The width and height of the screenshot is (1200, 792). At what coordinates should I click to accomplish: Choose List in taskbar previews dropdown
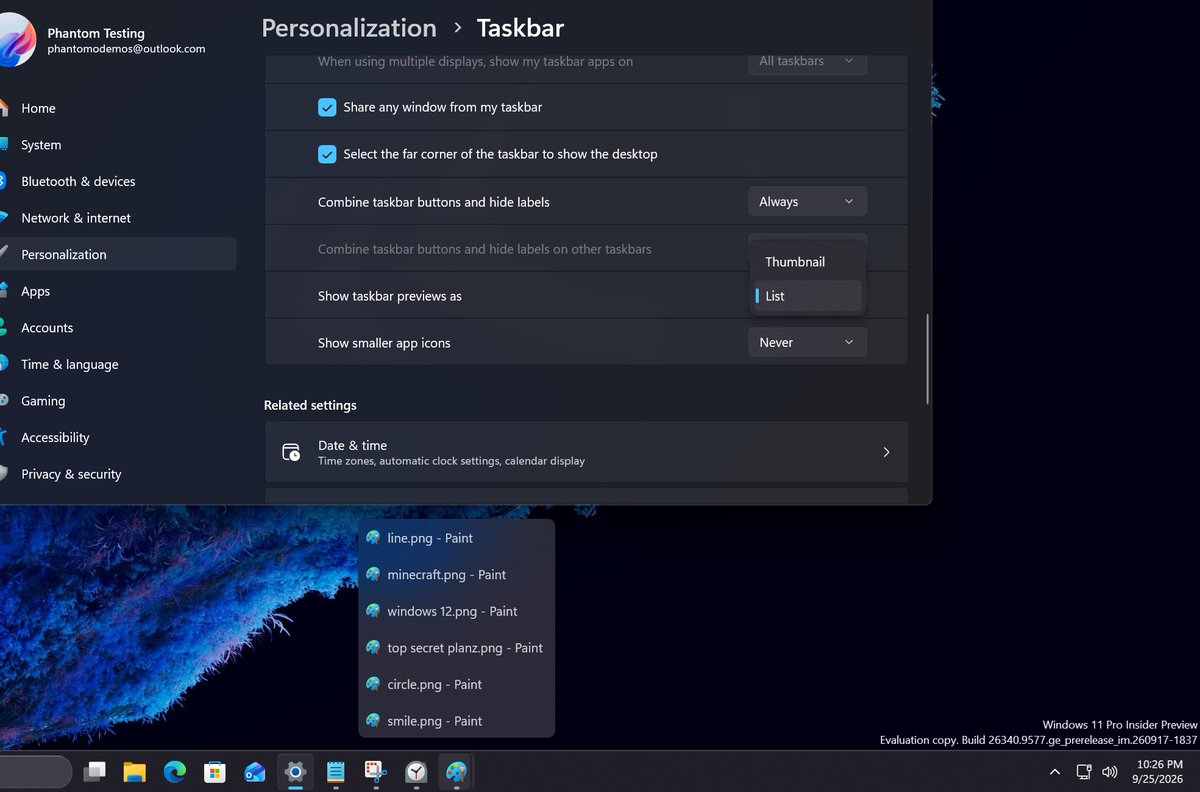point(807,296)
